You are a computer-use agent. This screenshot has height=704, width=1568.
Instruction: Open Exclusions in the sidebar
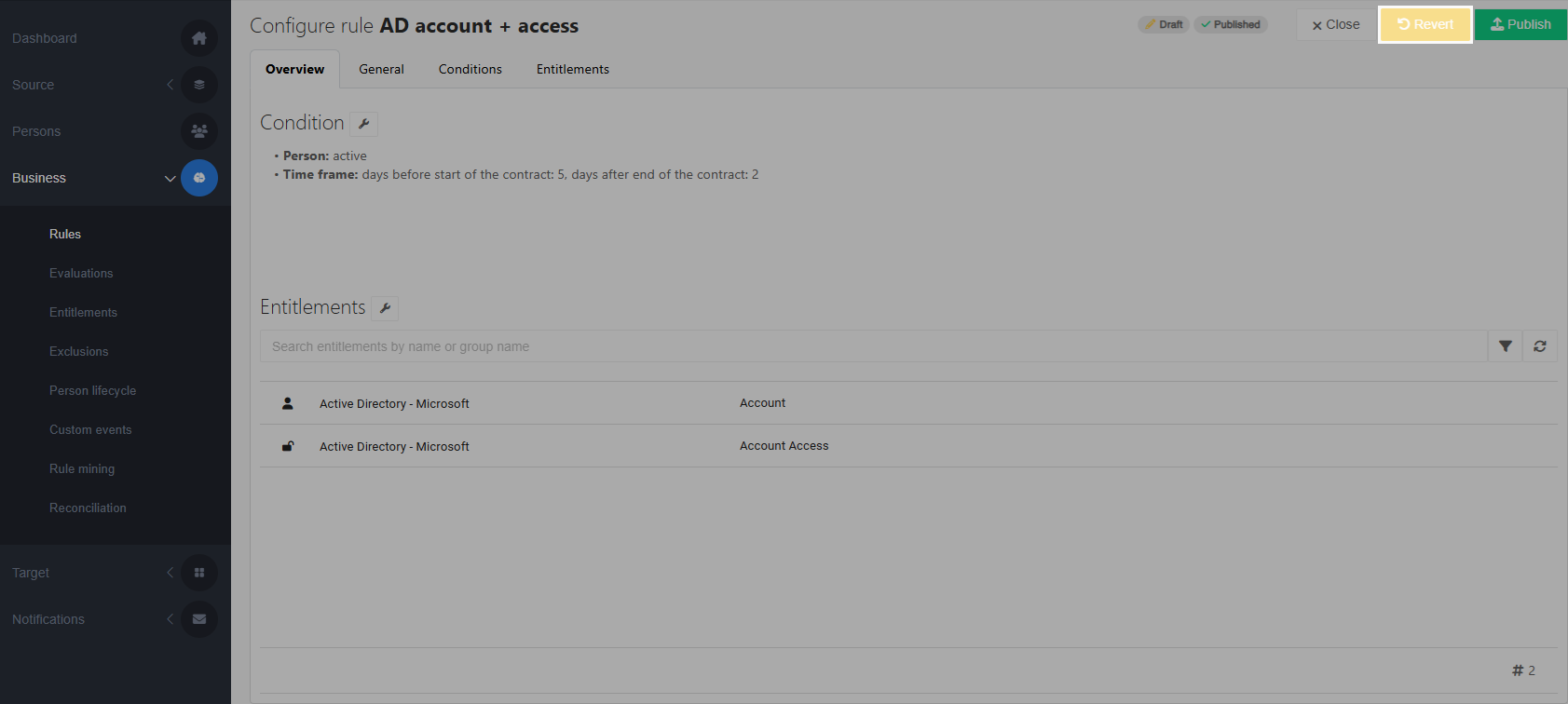79,351
